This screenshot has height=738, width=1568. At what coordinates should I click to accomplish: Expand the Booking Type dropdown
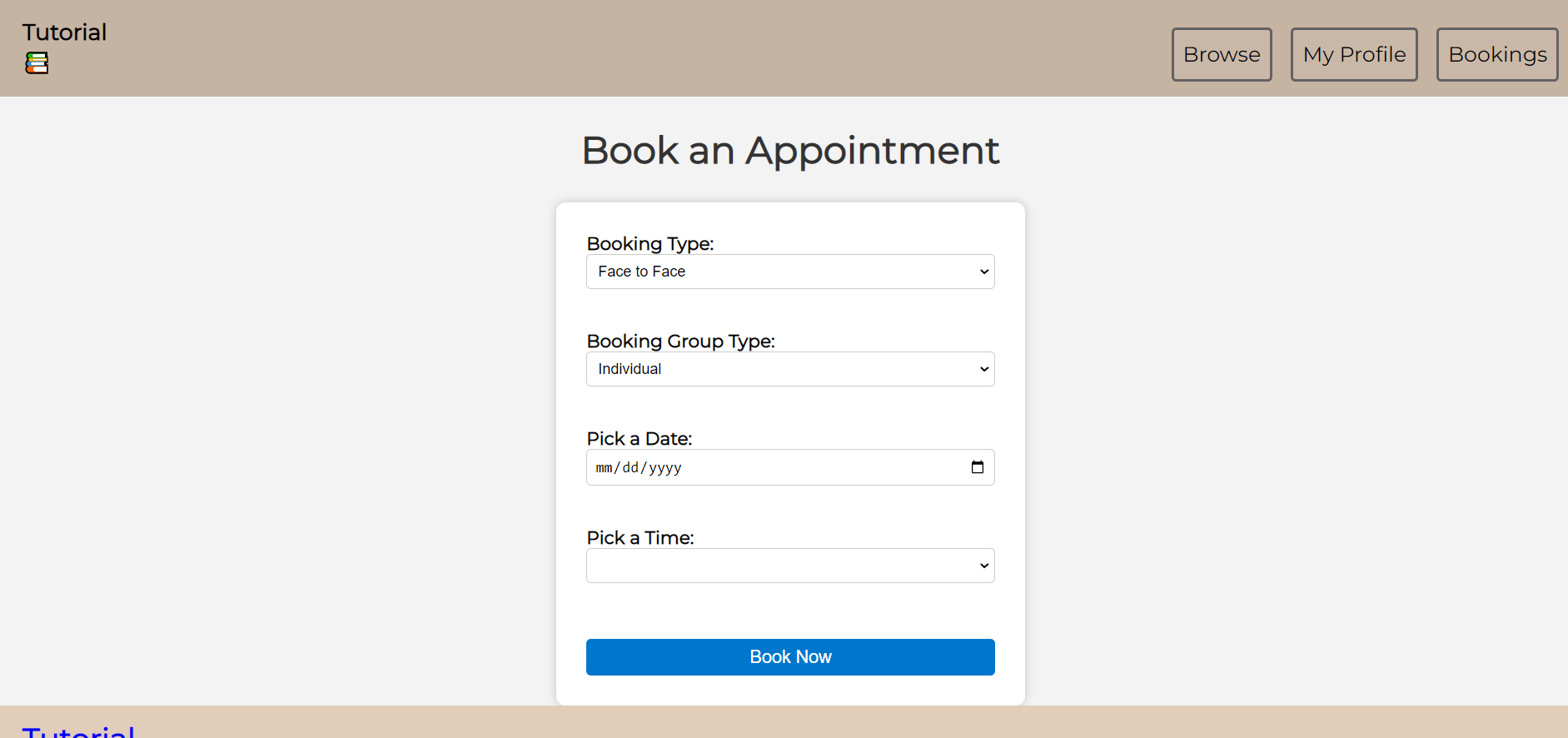790,272
